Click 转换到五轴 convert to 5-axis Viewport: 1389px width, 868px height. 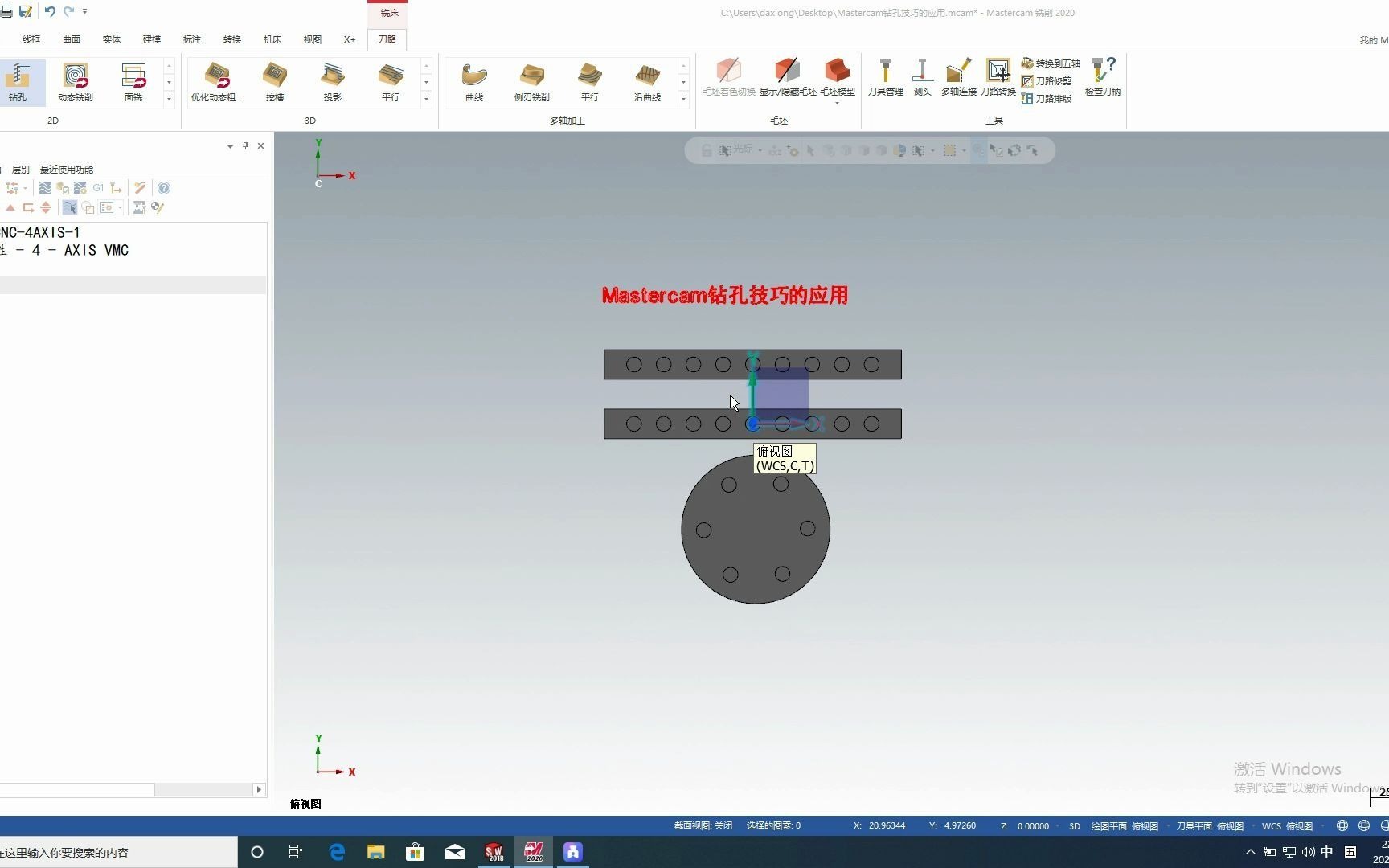coord(1051,63)
